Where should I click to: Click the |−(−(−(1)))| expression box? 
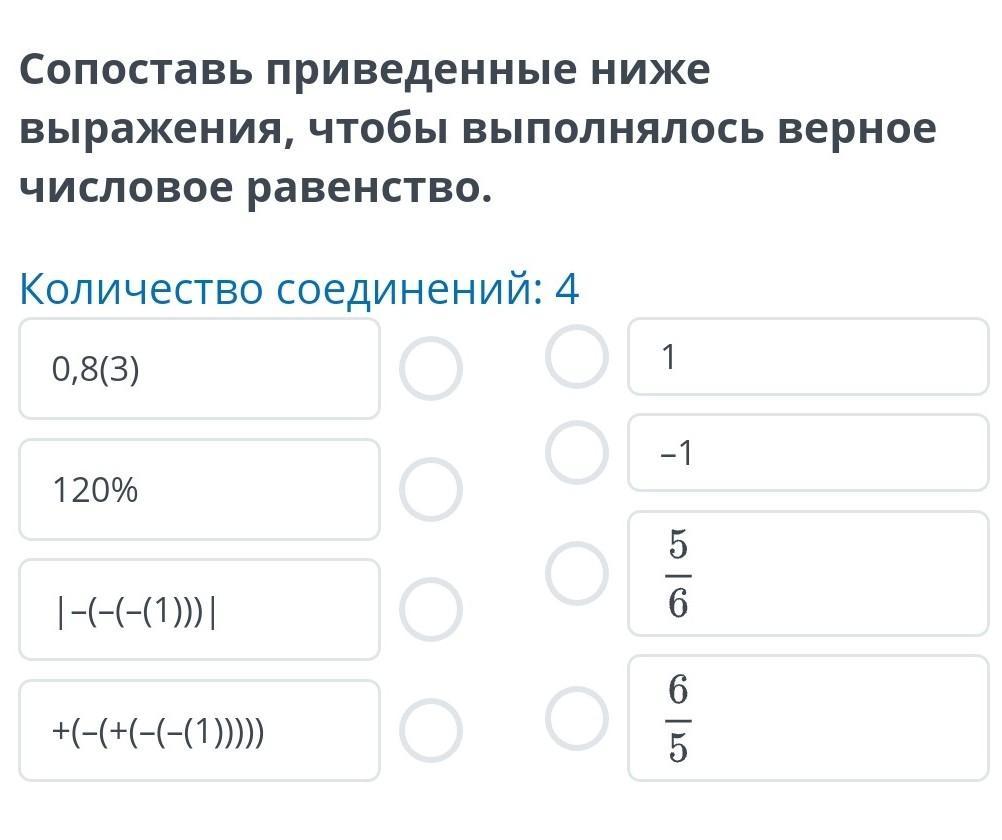(x=199, y=610)
